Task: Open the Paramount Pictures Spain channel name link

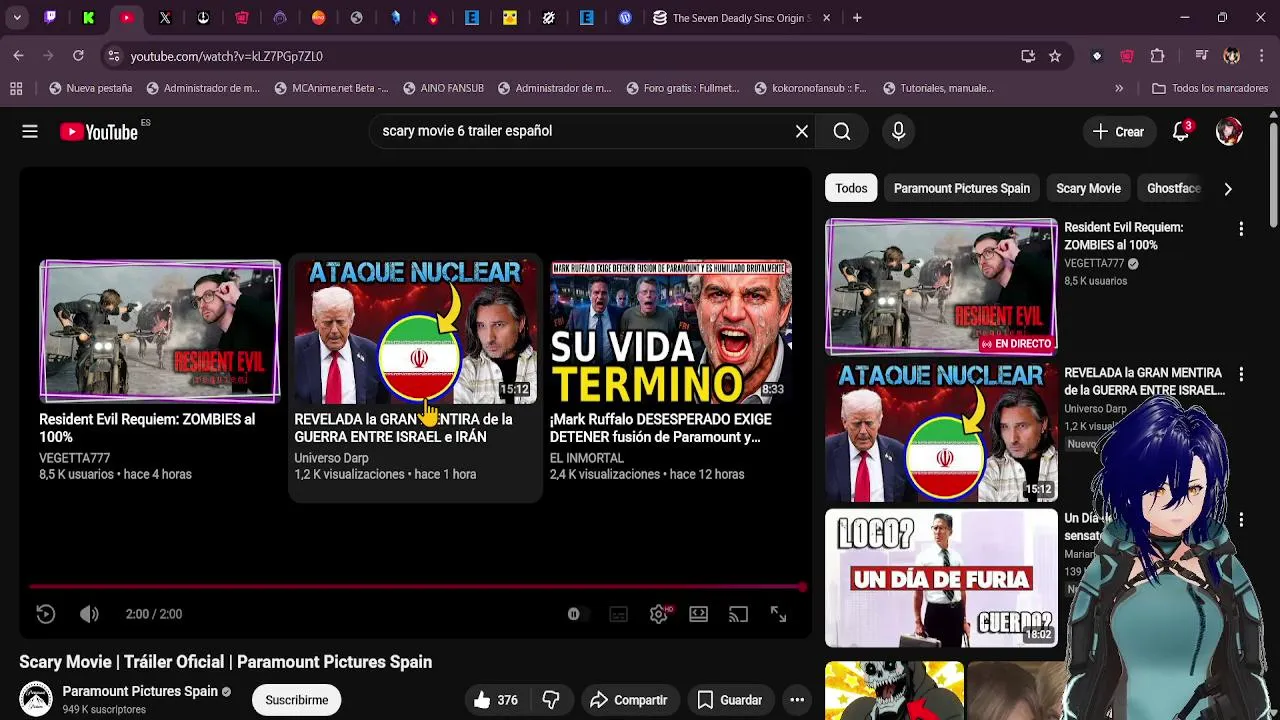Action: coord(140,691)
